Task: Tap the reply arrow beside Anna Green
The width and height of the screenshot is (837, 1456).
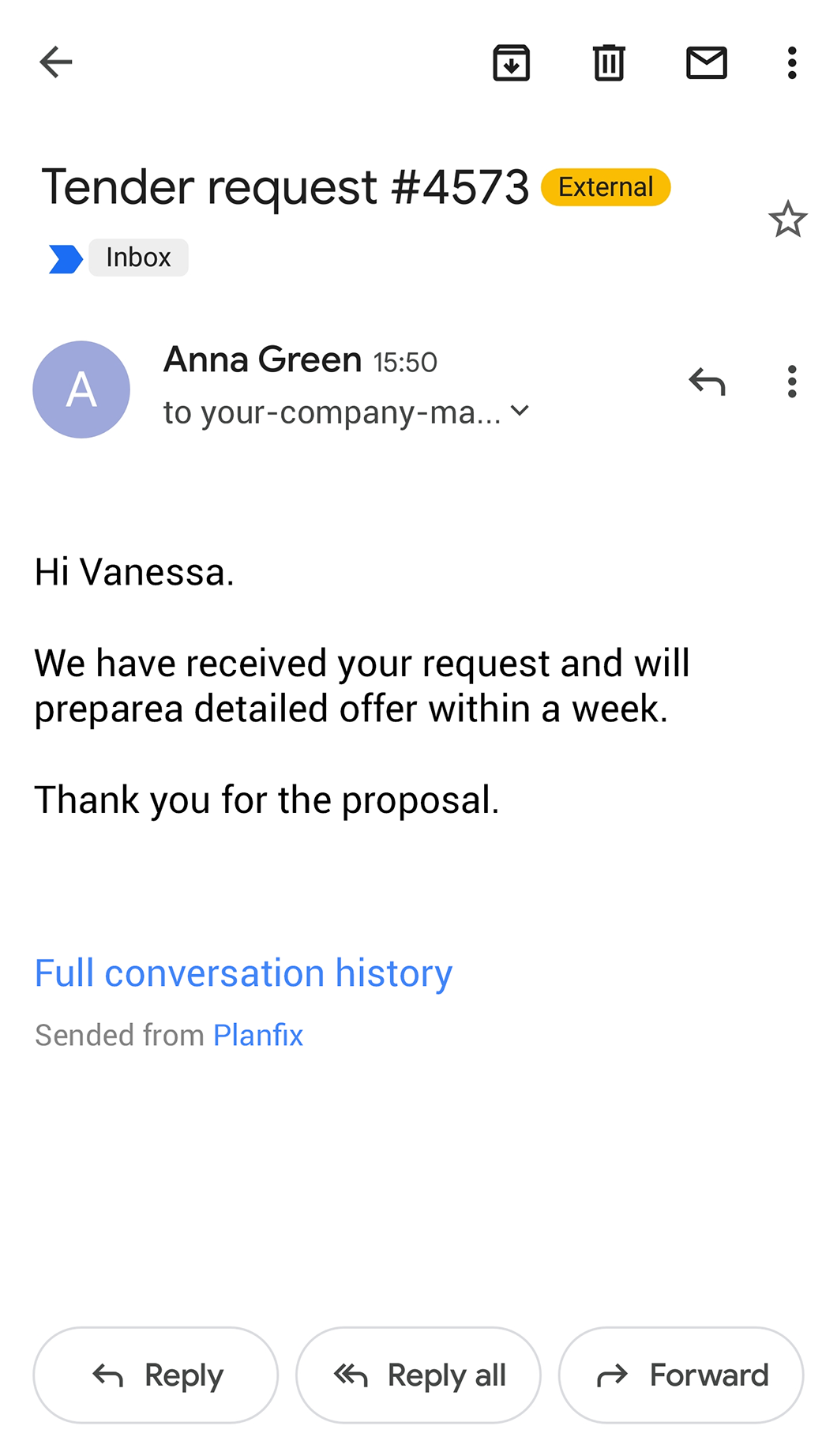Action: tap(707, 382)
